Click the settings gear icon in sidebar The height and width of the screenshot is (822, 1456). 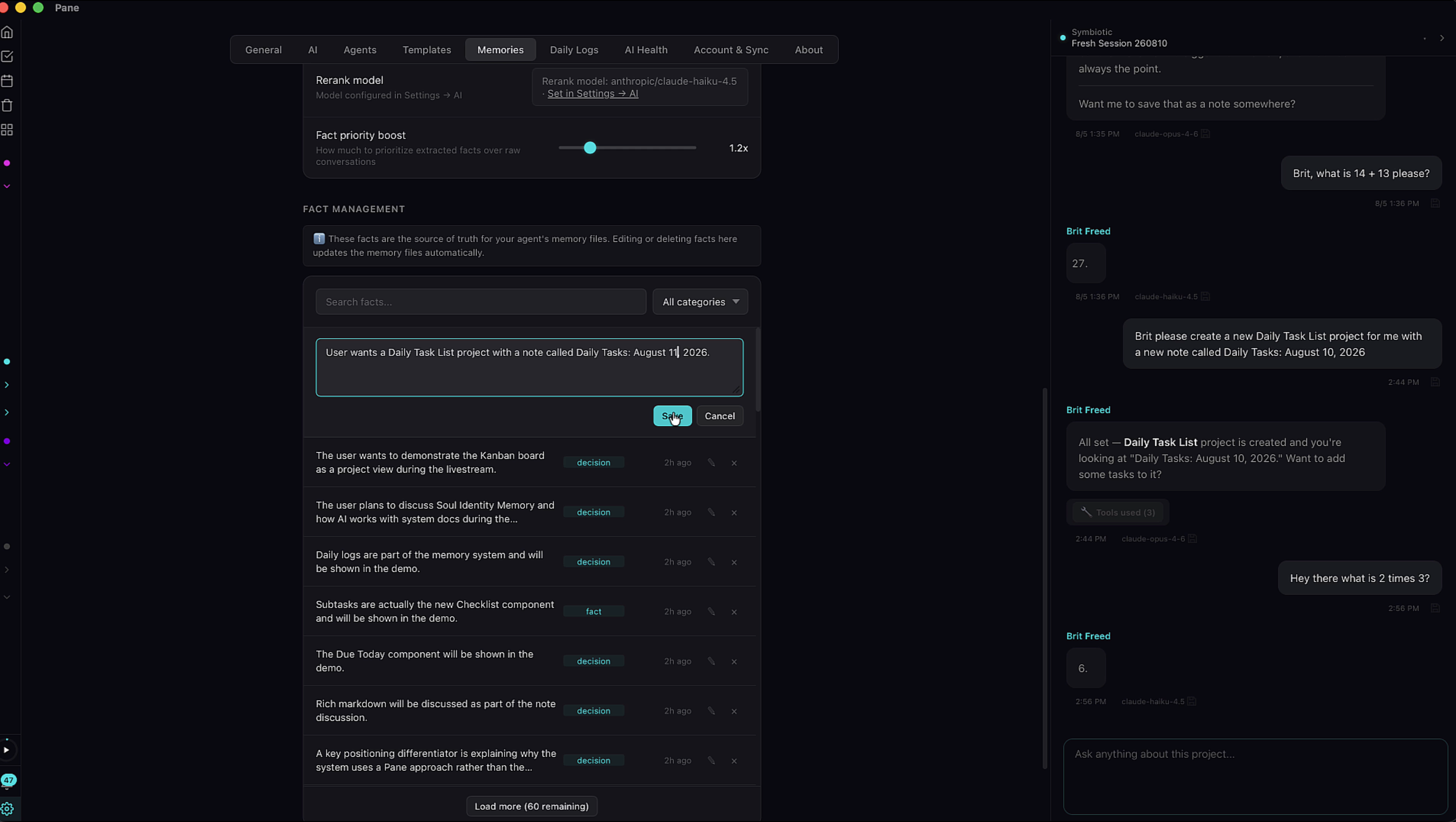tap(7, 808)
